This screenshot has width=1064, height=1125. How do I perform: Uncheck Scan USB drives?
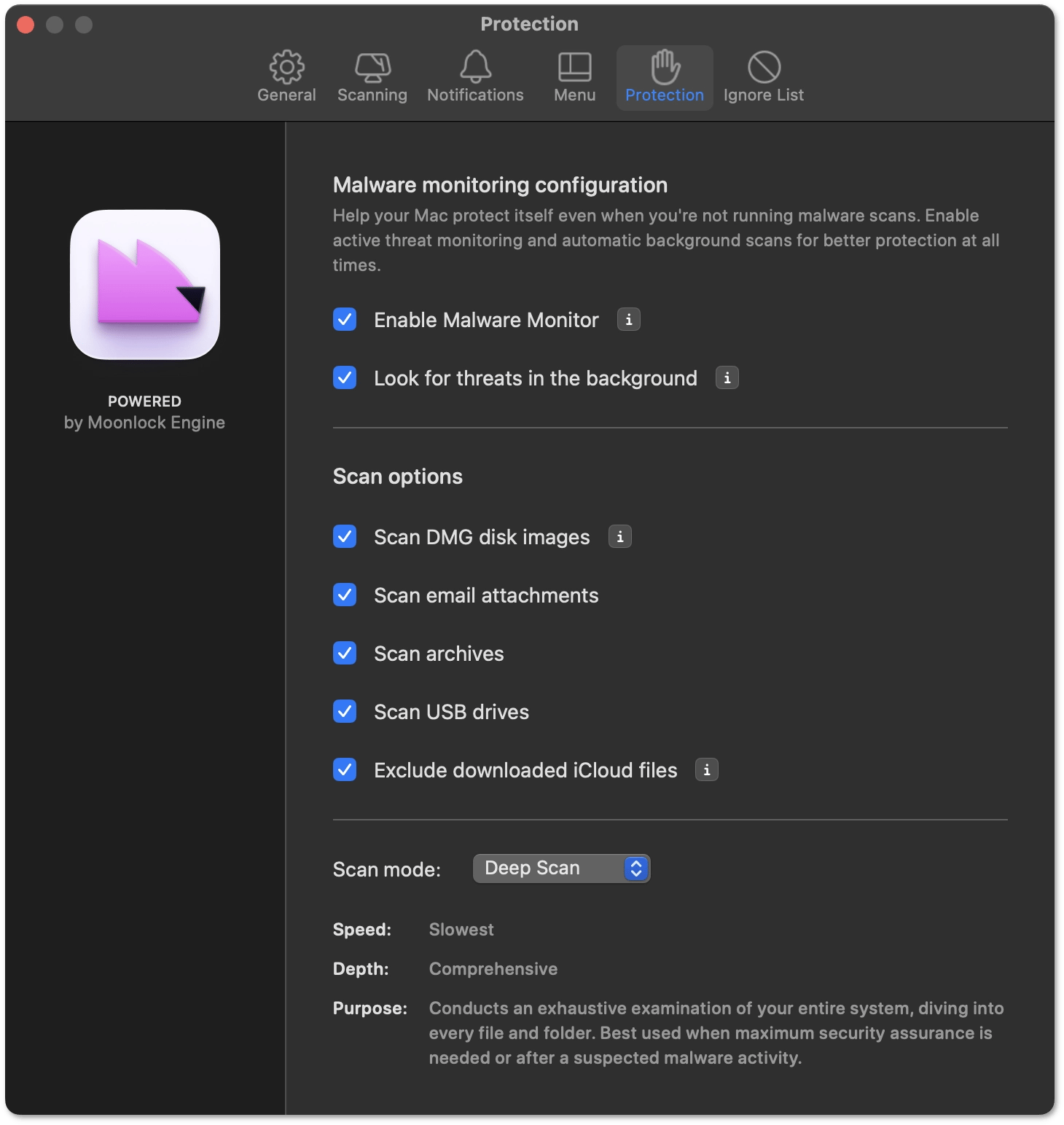coord(345,711)
